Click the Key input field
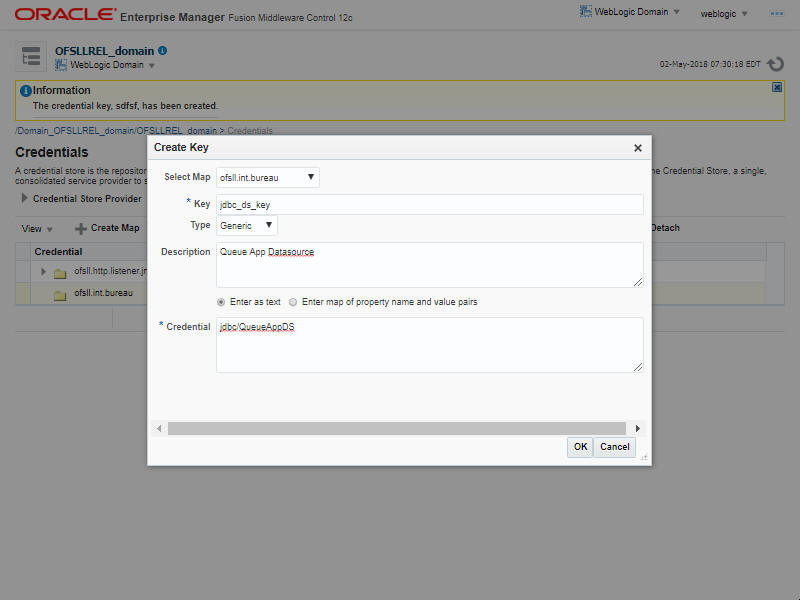 click(430, 204)
